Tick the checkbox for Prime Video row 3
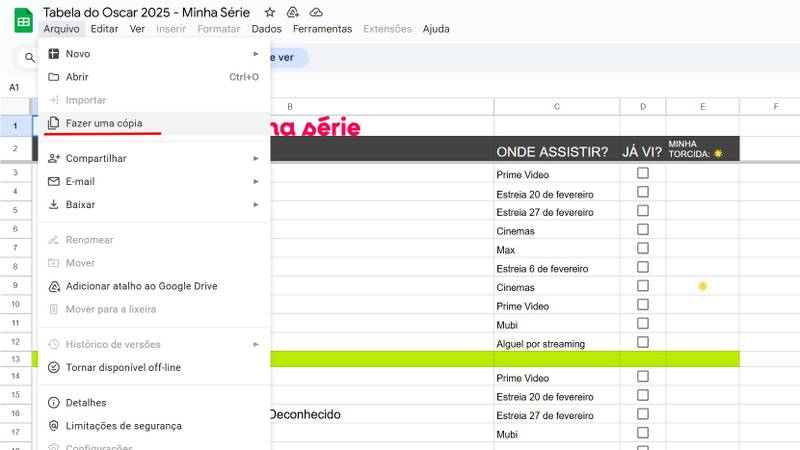The image size is (800, 450). pos(643,173)
